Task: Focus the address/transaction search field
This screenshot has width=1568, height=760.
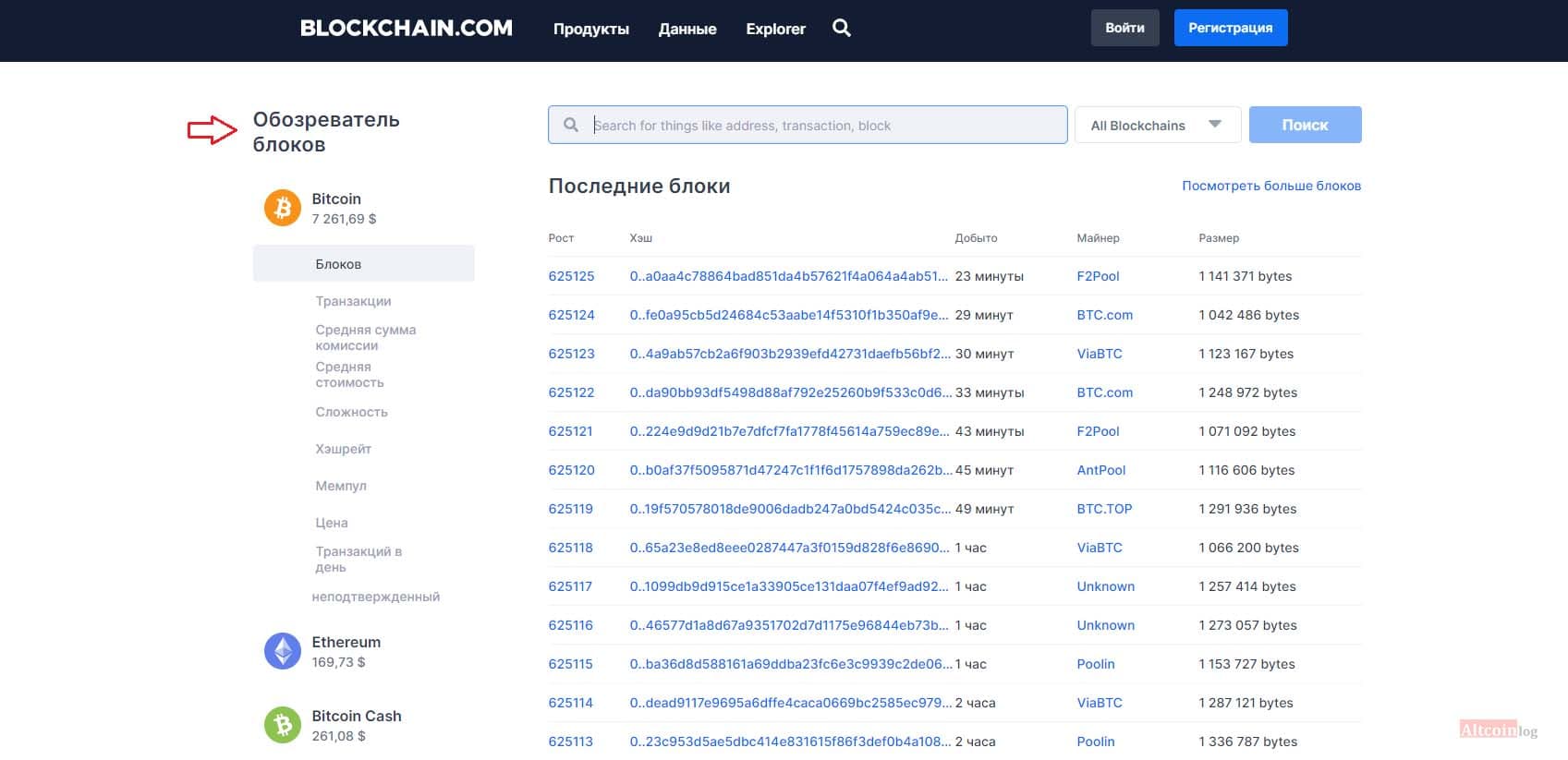Action: (808, 125)
